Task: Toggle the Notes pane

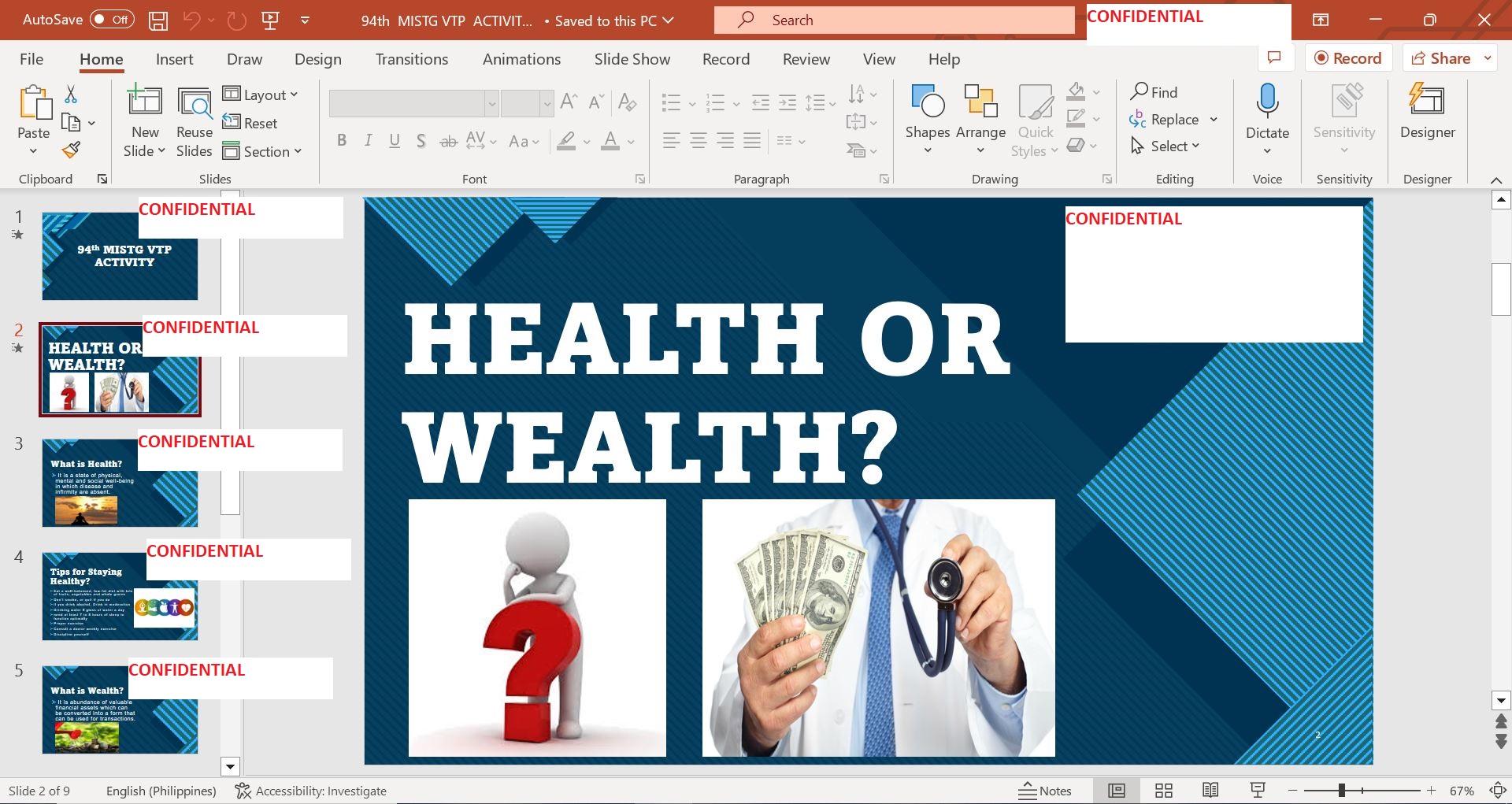Action: (1045, 791)
